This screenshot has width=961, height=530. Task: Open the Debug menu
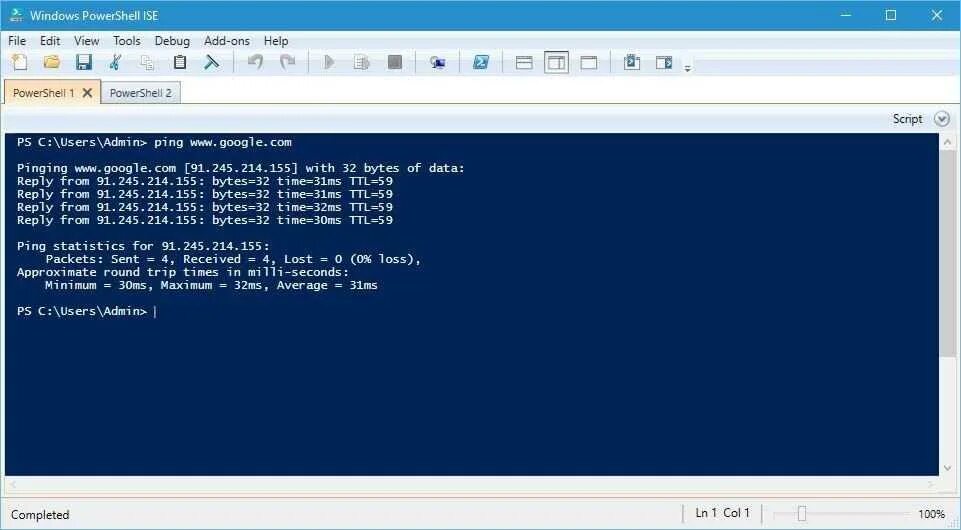172,41
